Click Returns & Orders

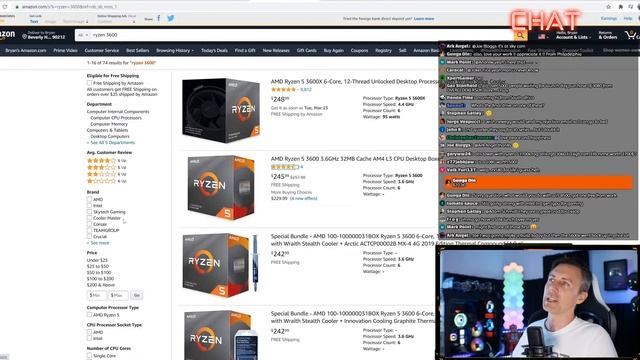pos(608,36)
